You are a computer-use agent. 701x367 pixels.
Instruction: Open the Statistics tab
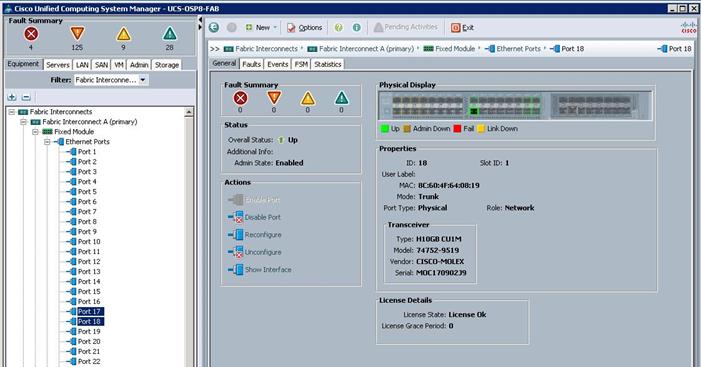point(328,64)
